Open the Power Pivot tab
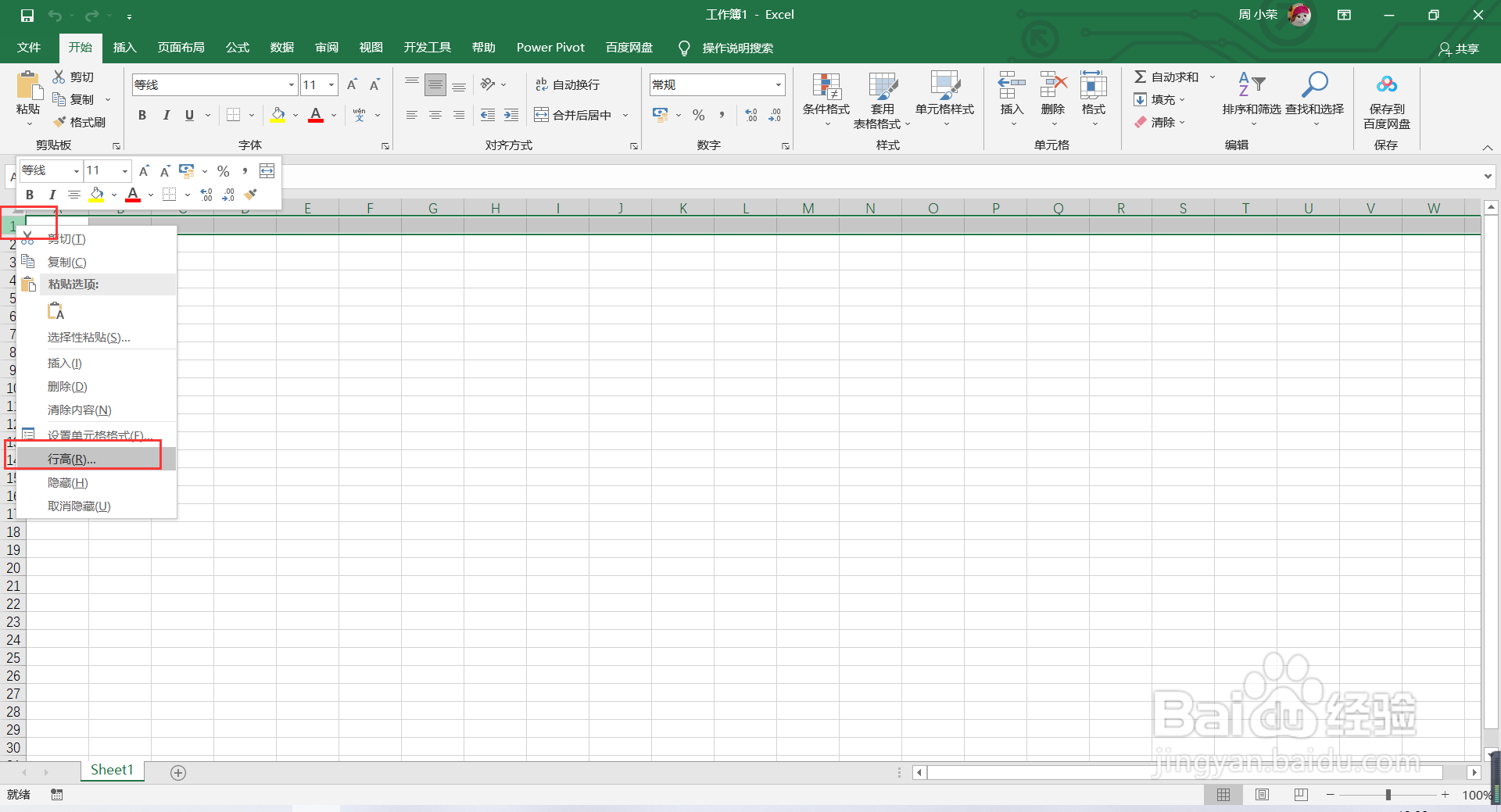The width and height of the screenshot is (1501, 812). pyautogui.click(x=550, y=48)
